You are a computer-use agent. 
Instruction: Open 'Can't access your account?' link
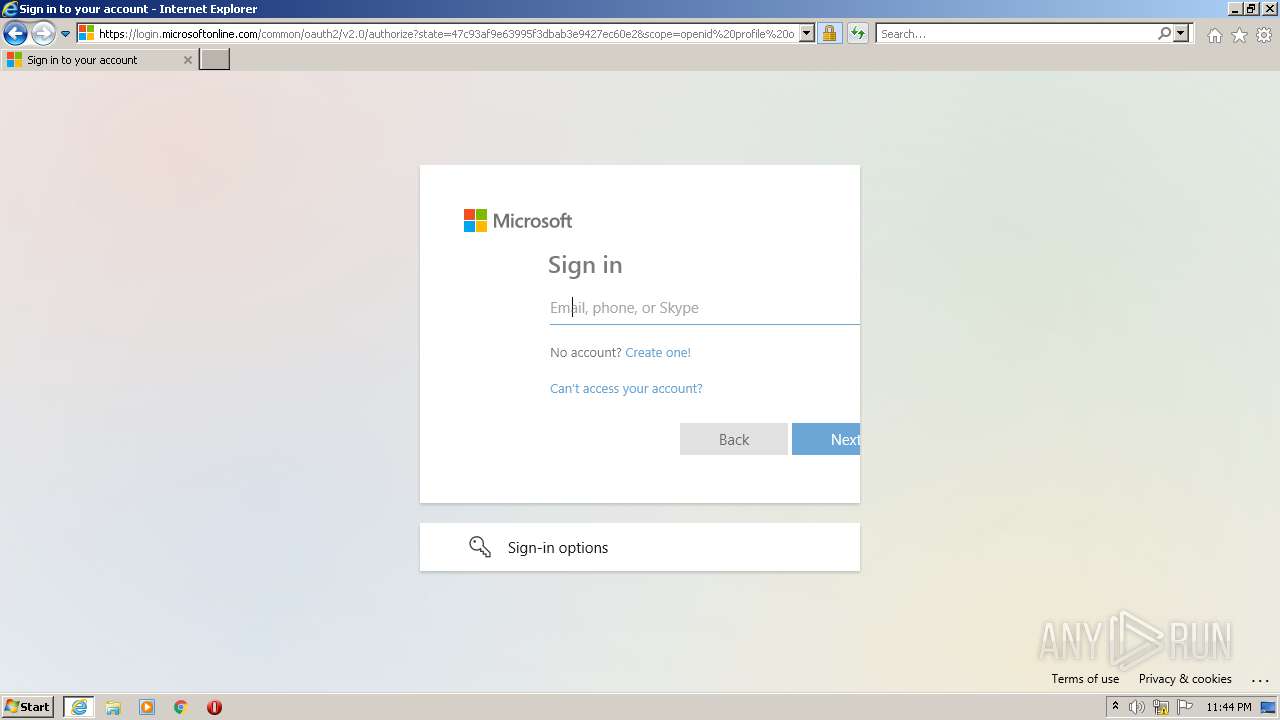tap(626, 388)
